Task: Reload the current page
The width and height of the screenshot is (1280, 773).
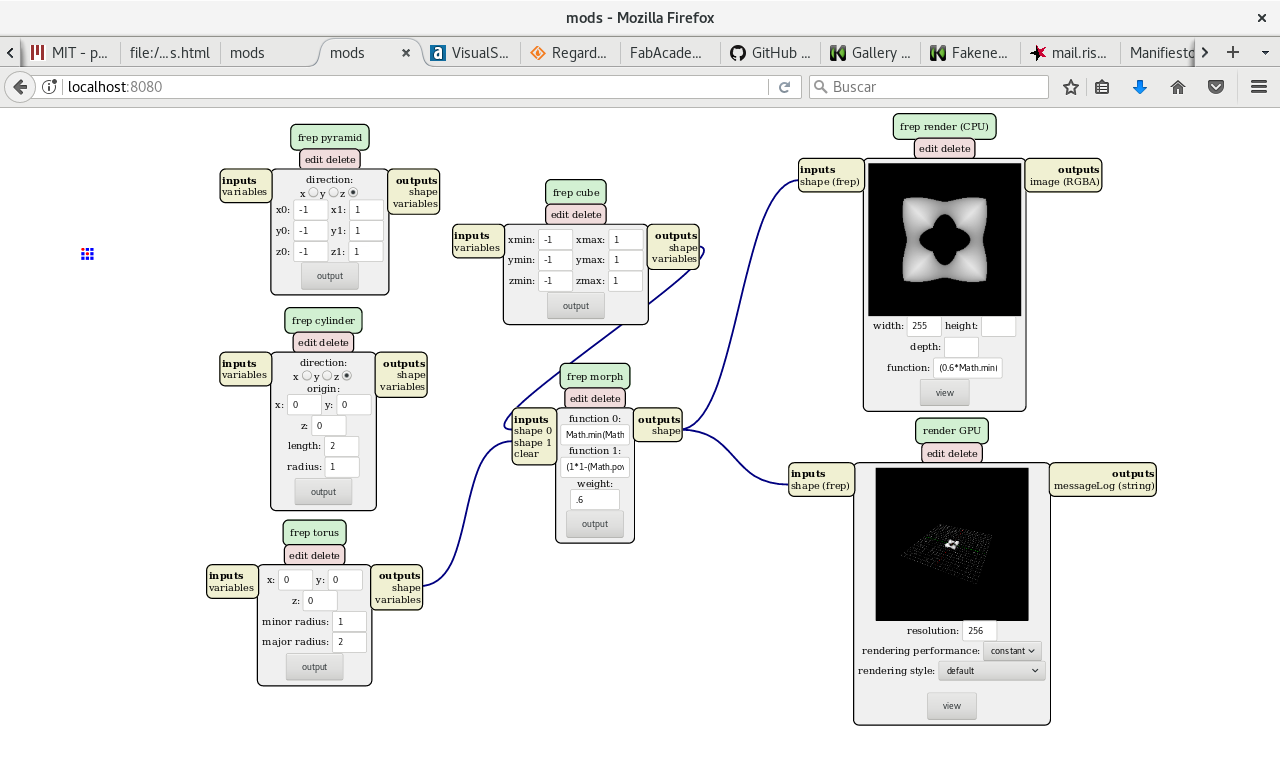Action: [785, 87]
